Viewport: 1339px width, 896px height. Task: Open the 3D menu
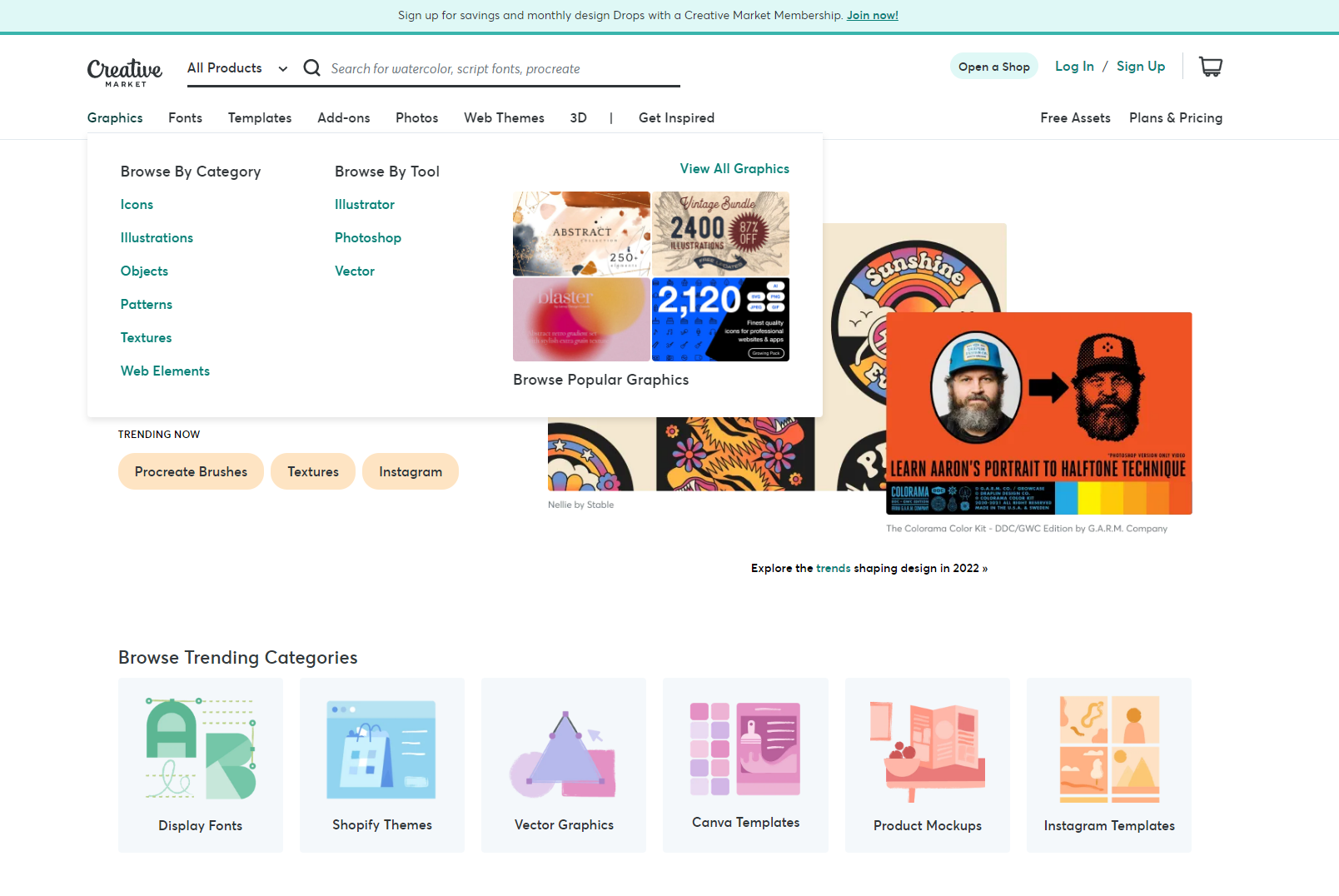(579, 118)
